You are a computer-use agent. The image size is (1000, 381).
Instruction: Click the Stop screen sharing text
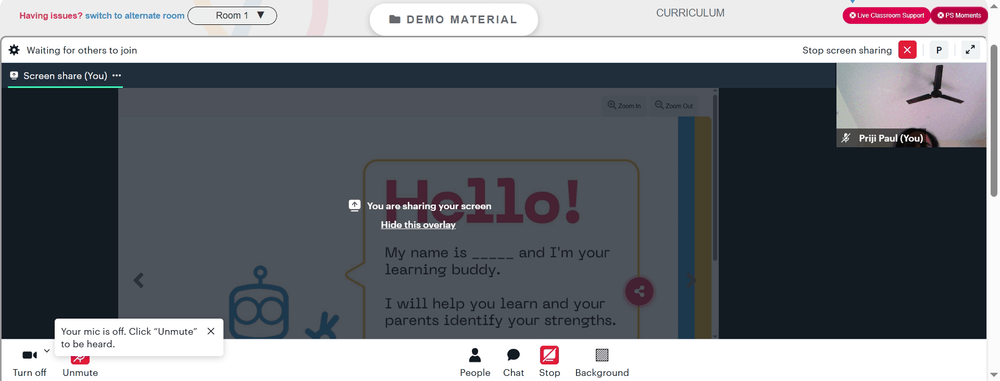(847, 50)
